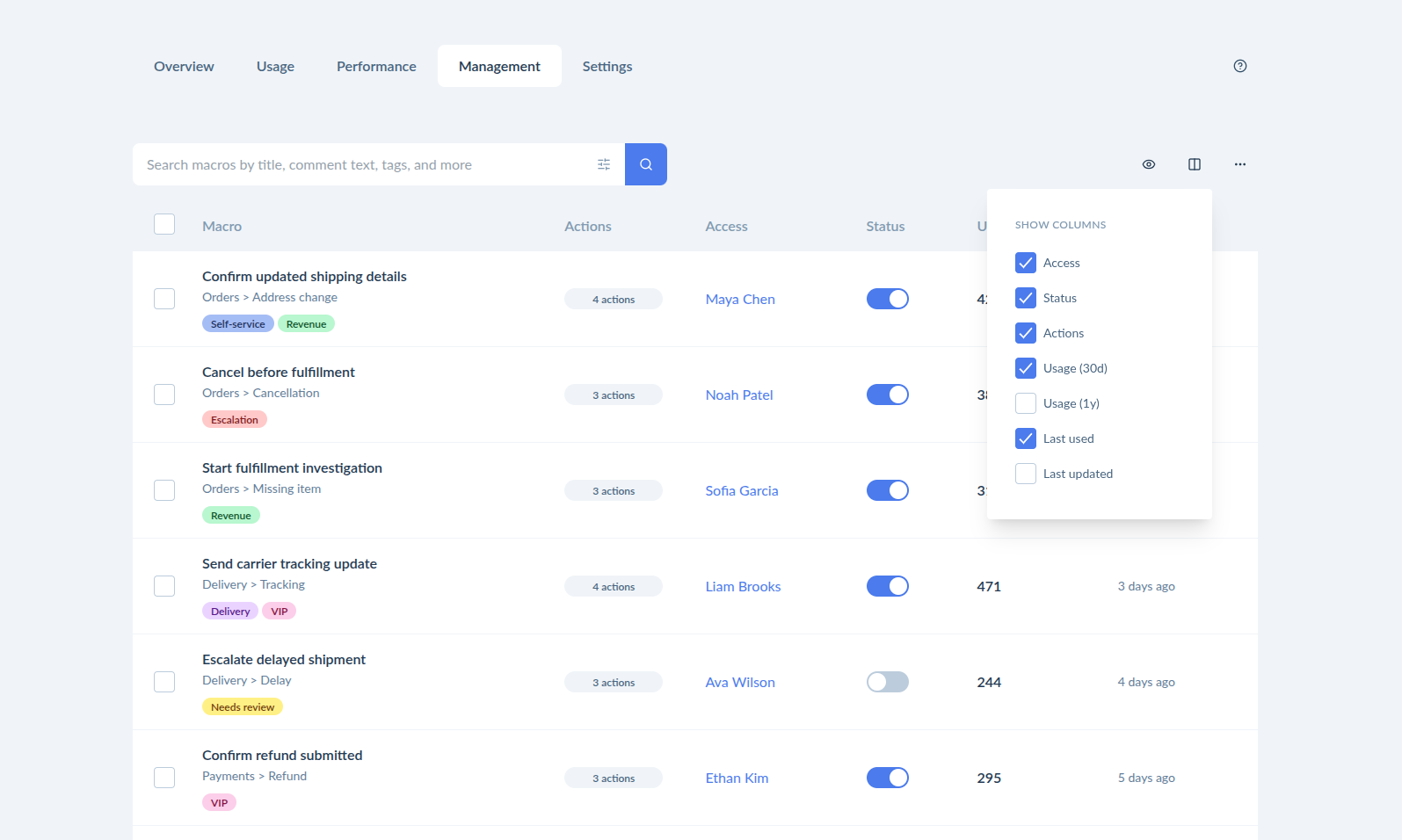Uncheck the Usage (30d) column option

pyautogui.click(x=1026, y=368)
